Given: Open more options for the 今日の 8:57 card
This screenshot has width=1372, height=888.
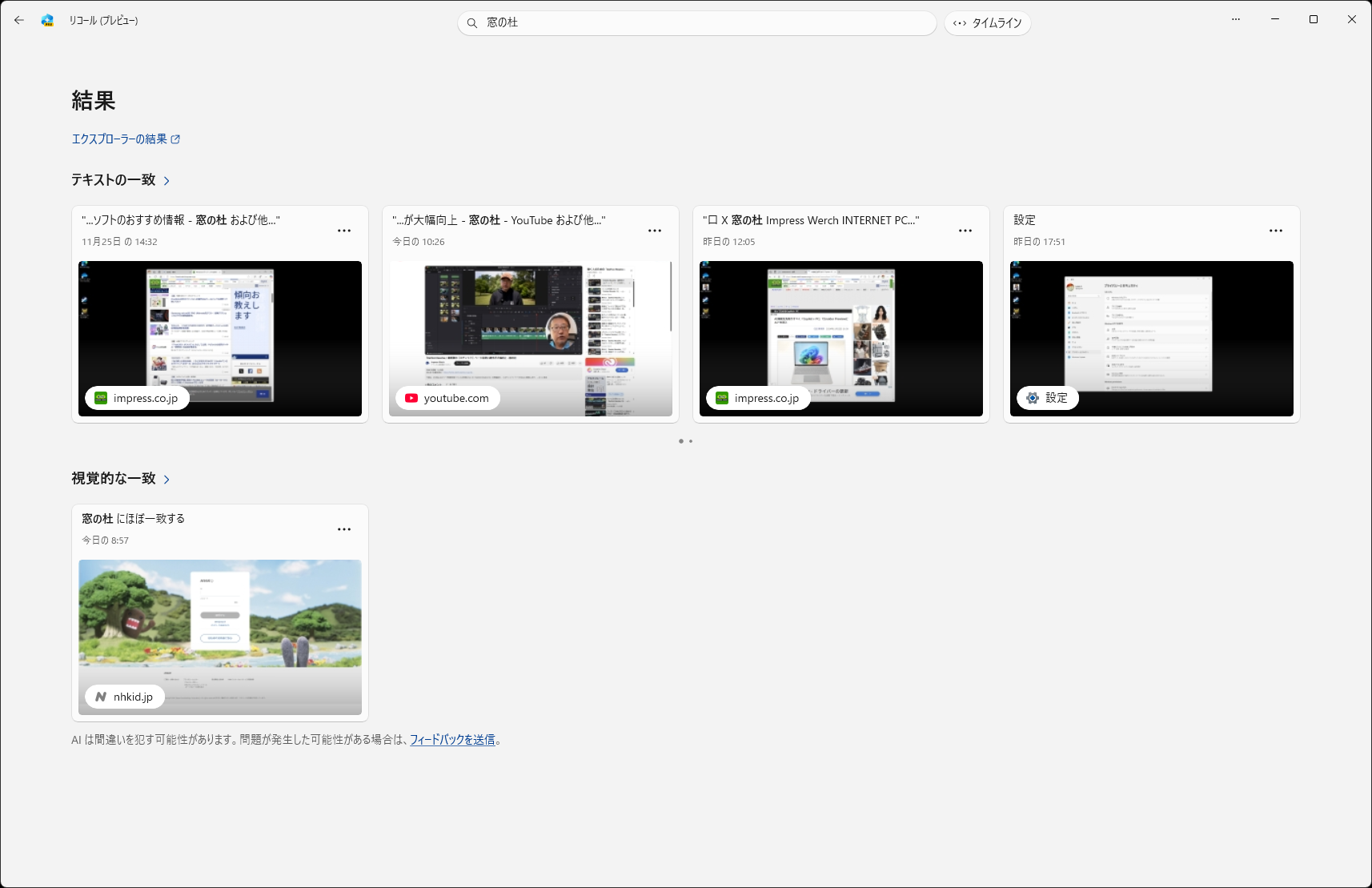Looking at the screenshot, I should [344, 529].
